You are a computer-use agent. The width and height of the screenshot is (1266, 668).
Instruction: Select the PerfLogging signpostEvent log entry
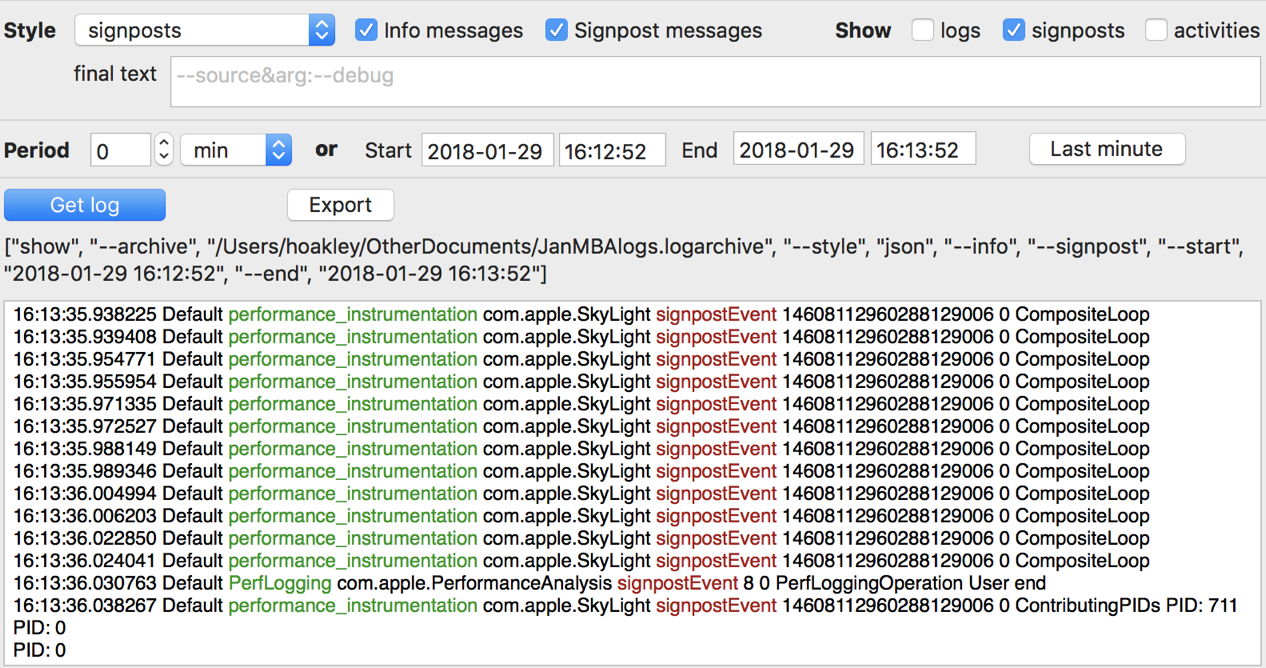point(529,583)
